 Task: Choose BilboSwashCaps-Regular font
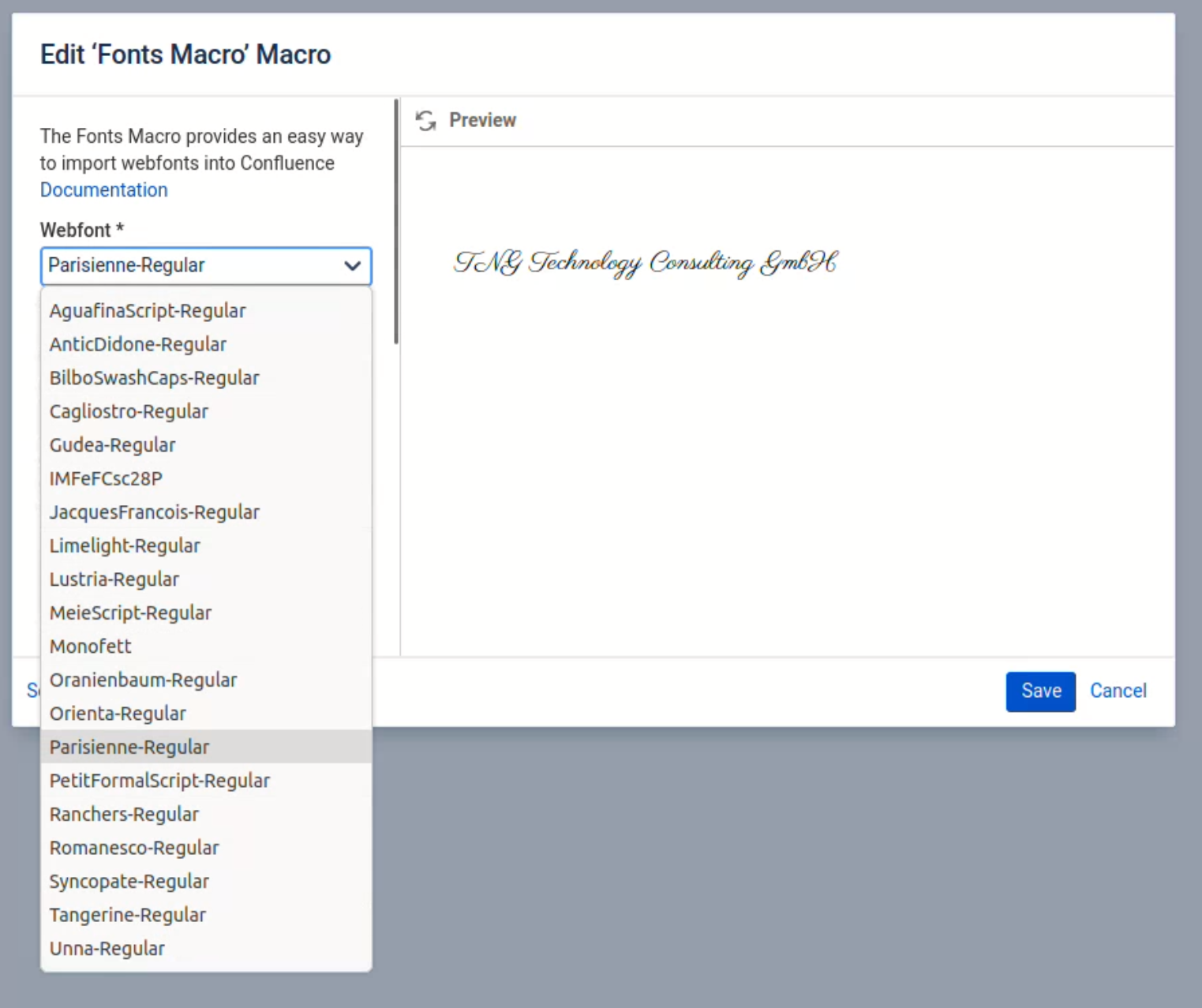(x=154, y=377)
